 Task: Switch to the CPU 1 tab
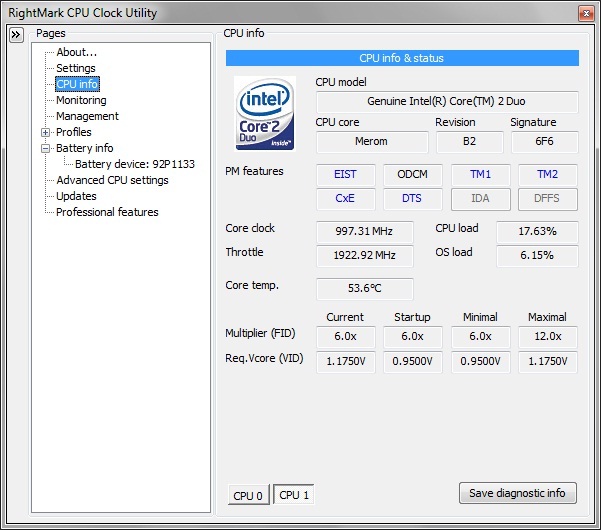[x=294, y=495]
